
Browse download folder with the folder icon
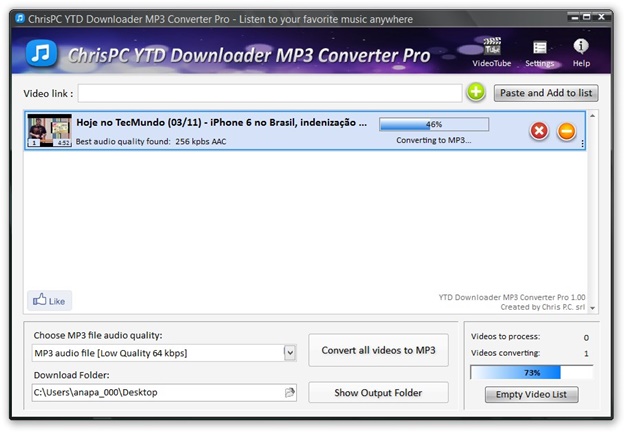(290, 392)
